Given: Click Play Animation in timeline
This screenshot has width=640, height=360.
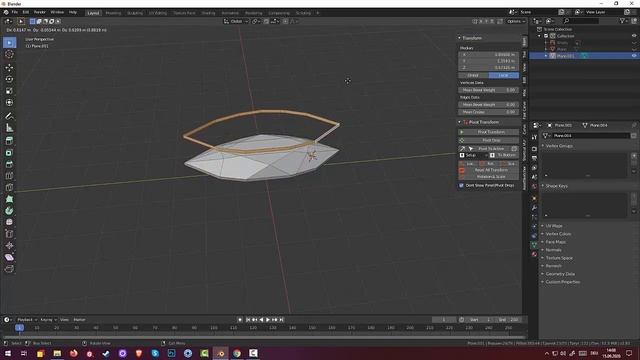Looking at the screenshot, I should [x=268, y=320].
